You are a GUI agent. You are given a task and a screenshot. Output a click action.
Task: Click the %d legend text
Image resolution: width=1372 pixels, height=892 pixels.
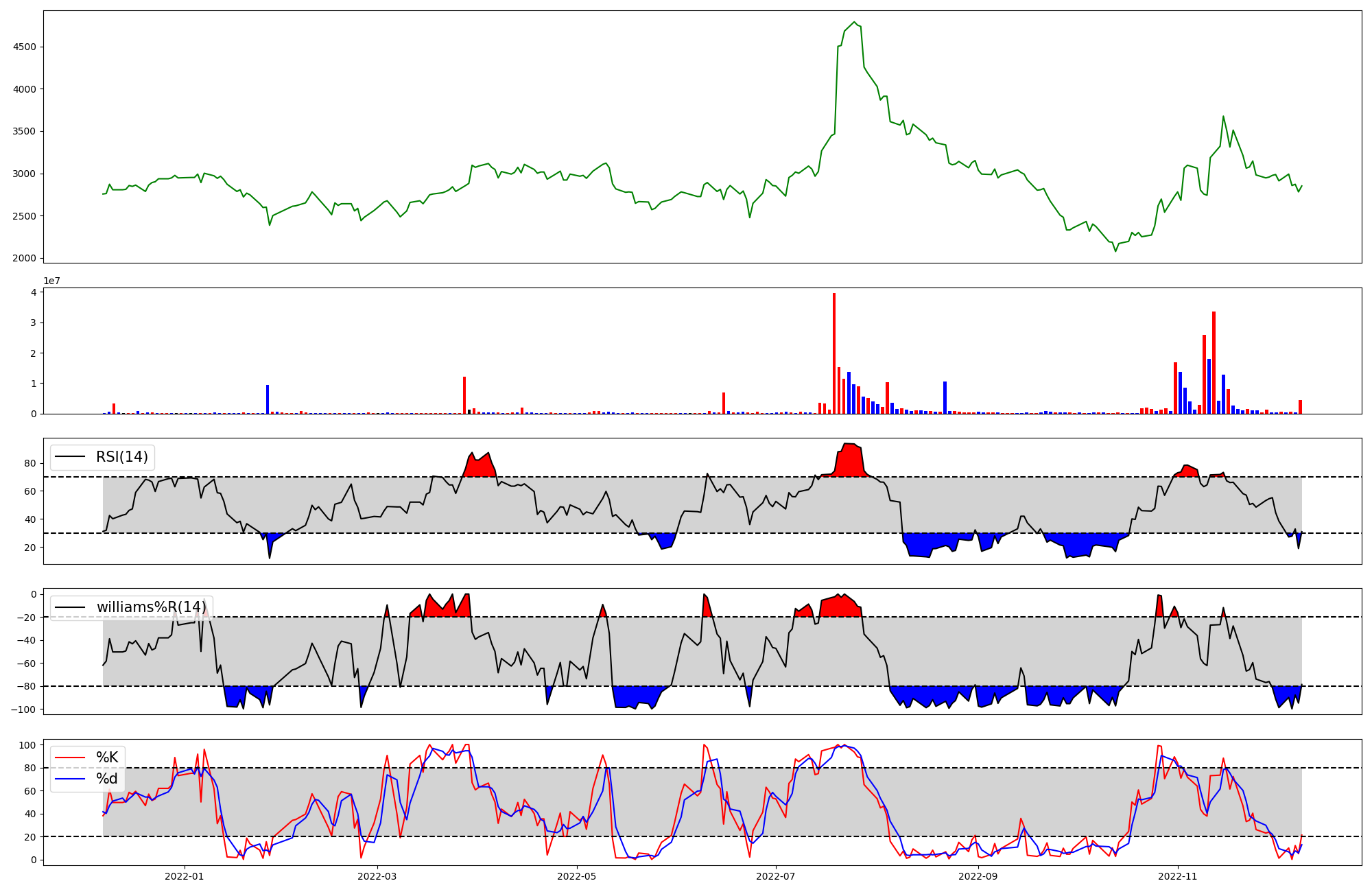click(107, 779)
